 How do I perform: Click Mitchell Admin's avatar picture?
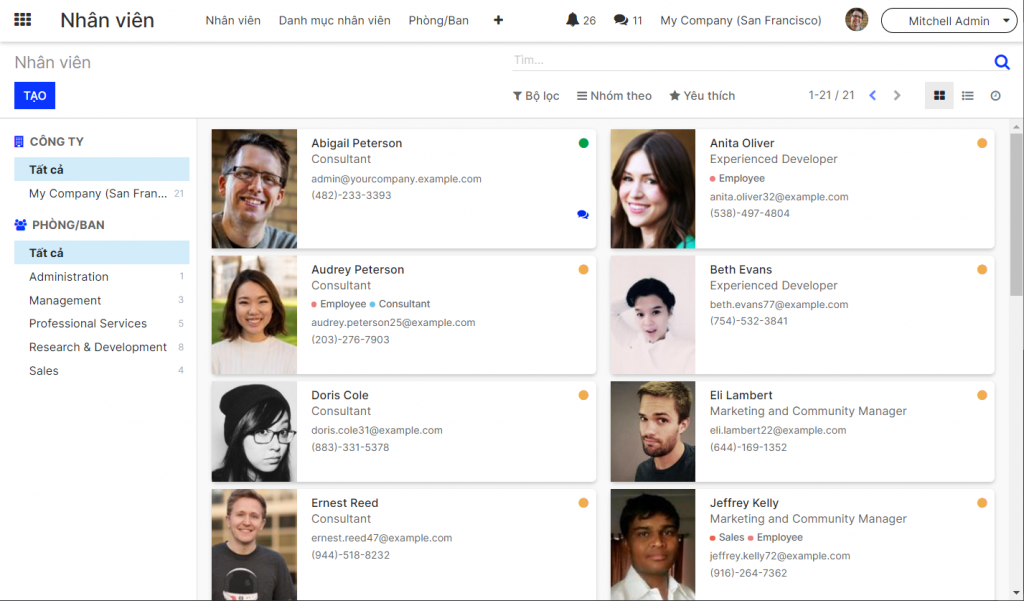pyautogui.click(x=856, y=20)
